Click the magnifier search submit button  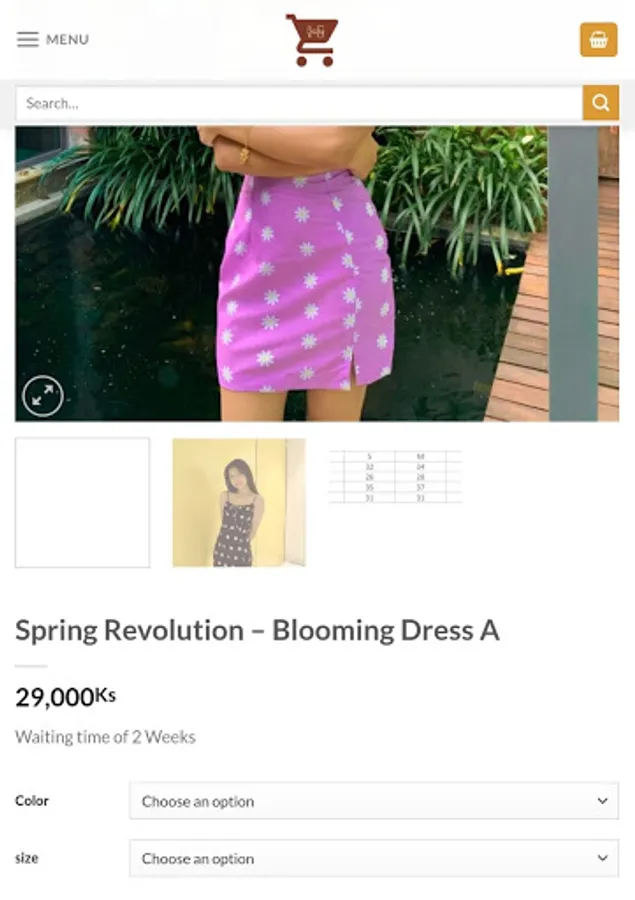point(601,103)
